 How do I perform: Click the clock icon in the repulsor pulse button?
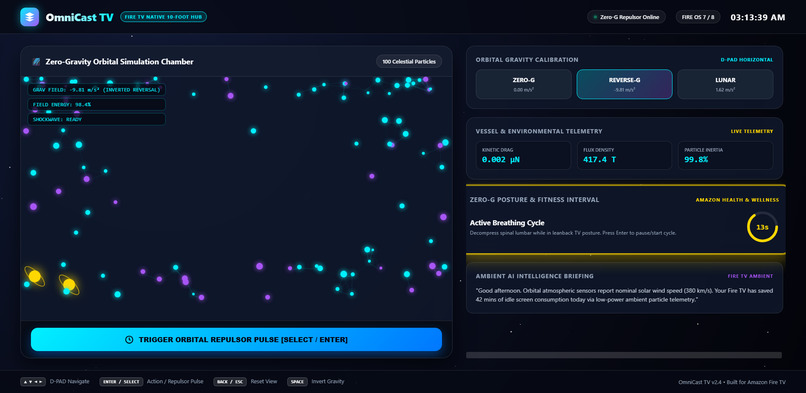[130, 340]
